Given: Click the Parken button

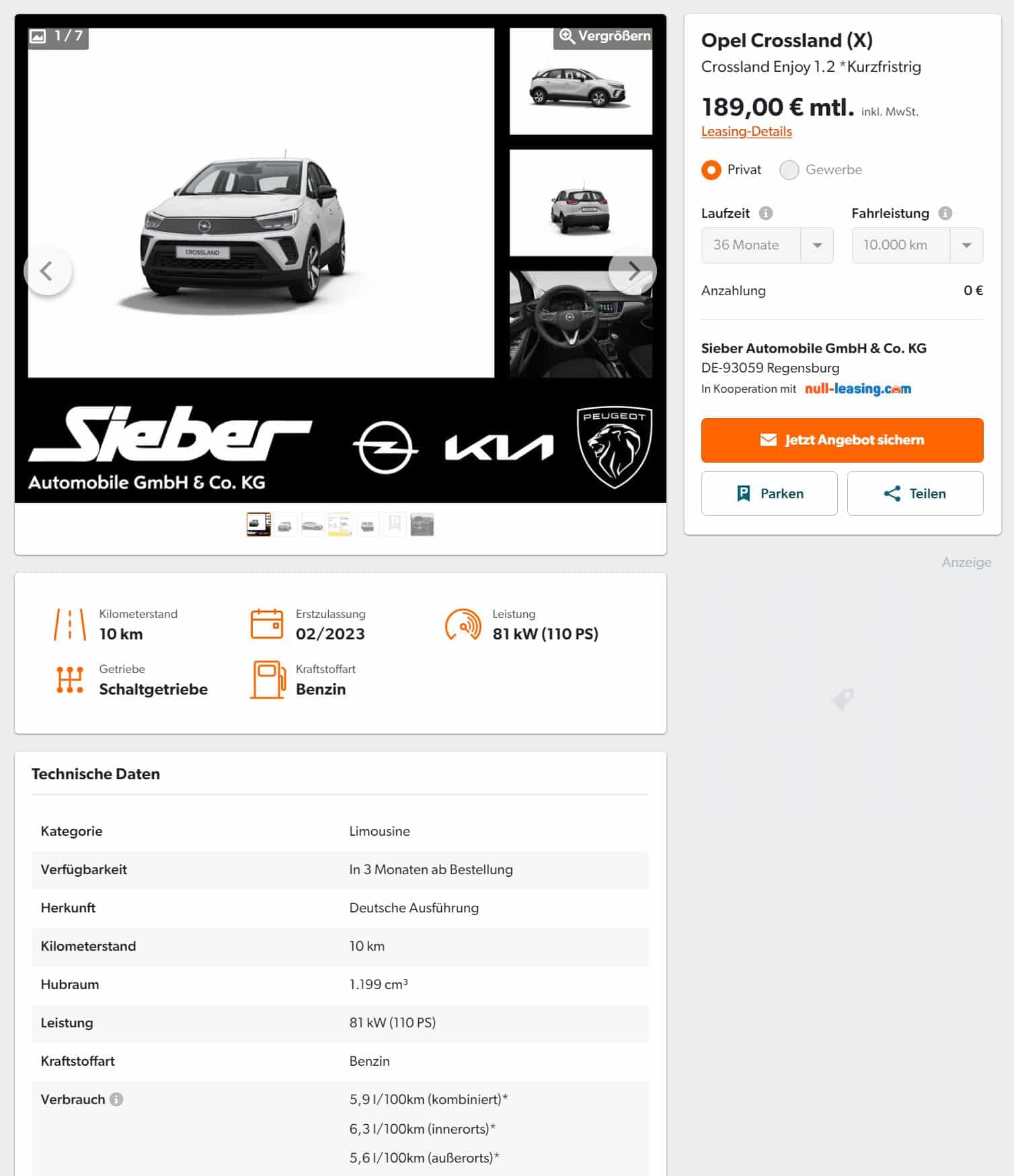Looking at the screenshot, I should tap(769, 494).
